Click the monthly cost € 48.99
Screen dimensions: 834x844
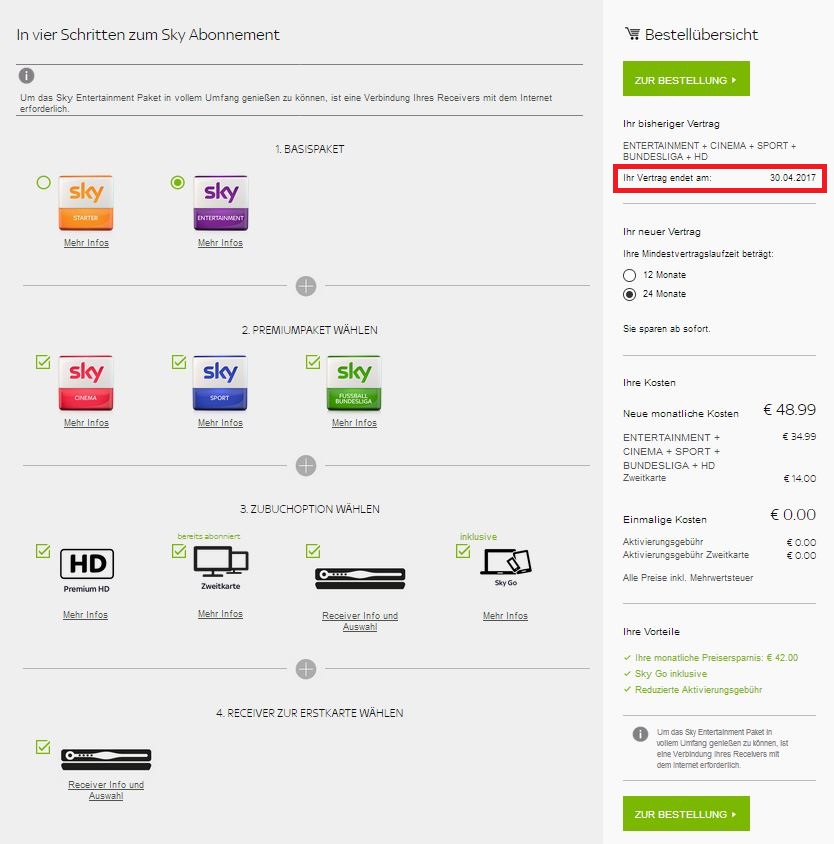(x=789, y=410)
